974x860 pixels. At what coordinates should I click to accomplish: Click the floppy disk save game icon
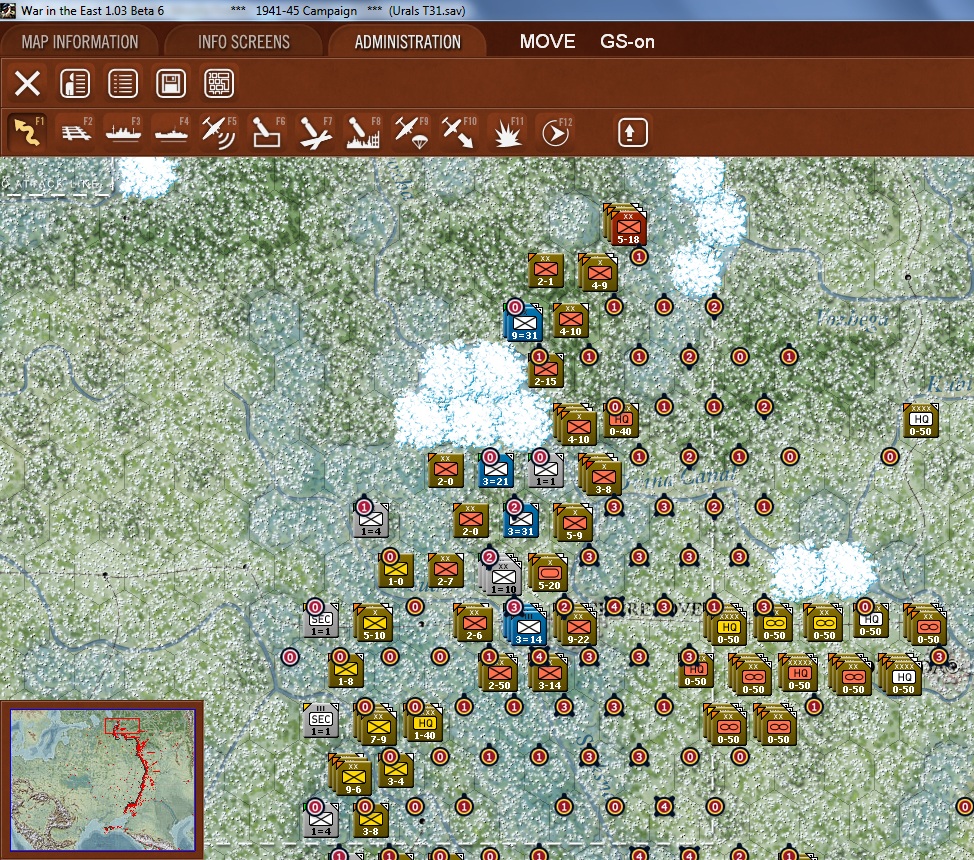tap(171, 83)
